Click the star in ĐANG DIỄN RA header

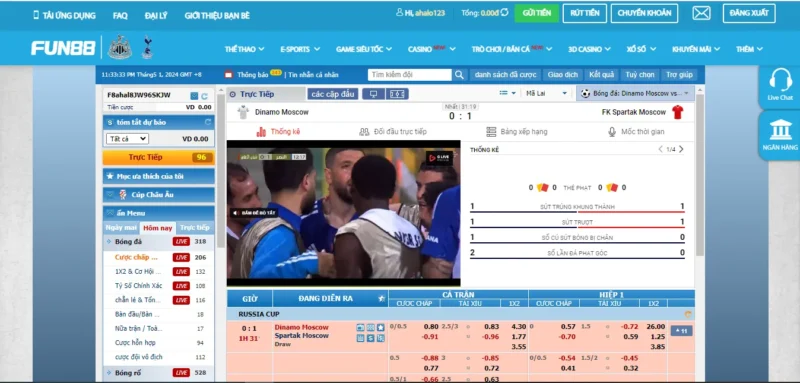tap(381, 299)
